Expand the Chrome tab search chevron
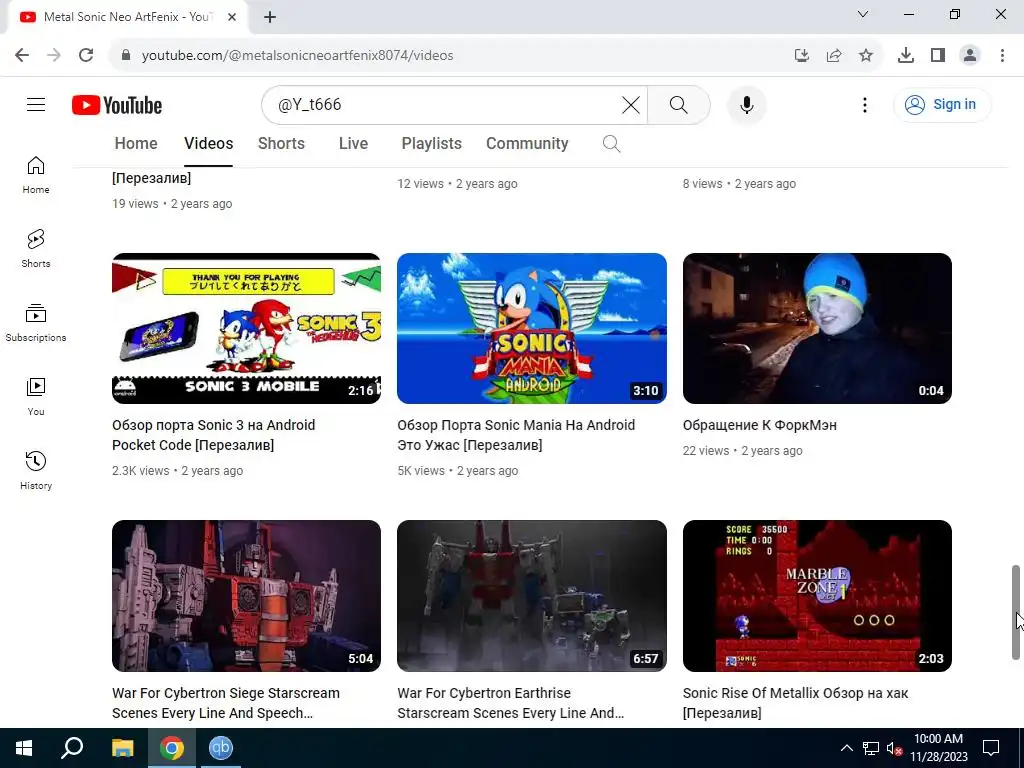This screenshot has width=1024, height=768. [863, 14]
